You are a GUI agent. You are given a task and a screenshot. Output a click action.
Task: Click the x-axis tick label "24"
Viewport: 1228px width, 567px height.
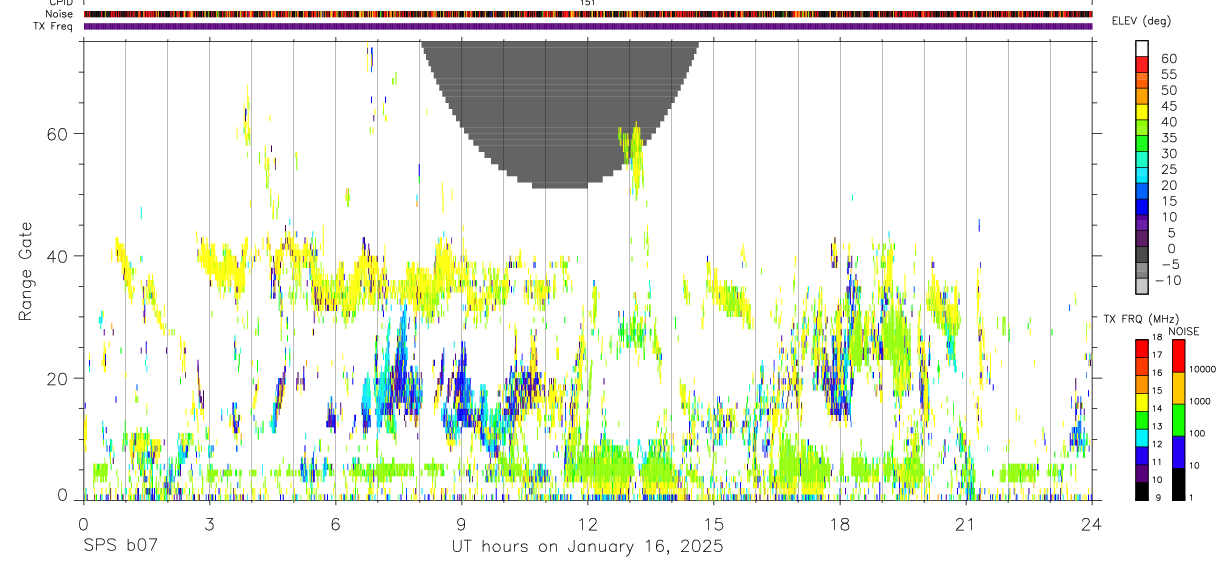[1091, 524]
